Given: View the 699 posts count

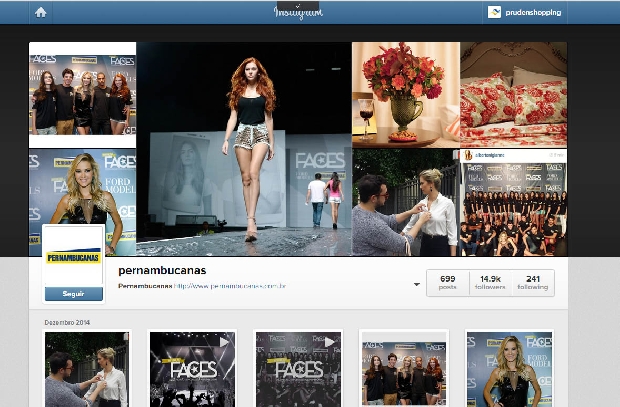Looking at the screenshot, I should coord(448,283).
